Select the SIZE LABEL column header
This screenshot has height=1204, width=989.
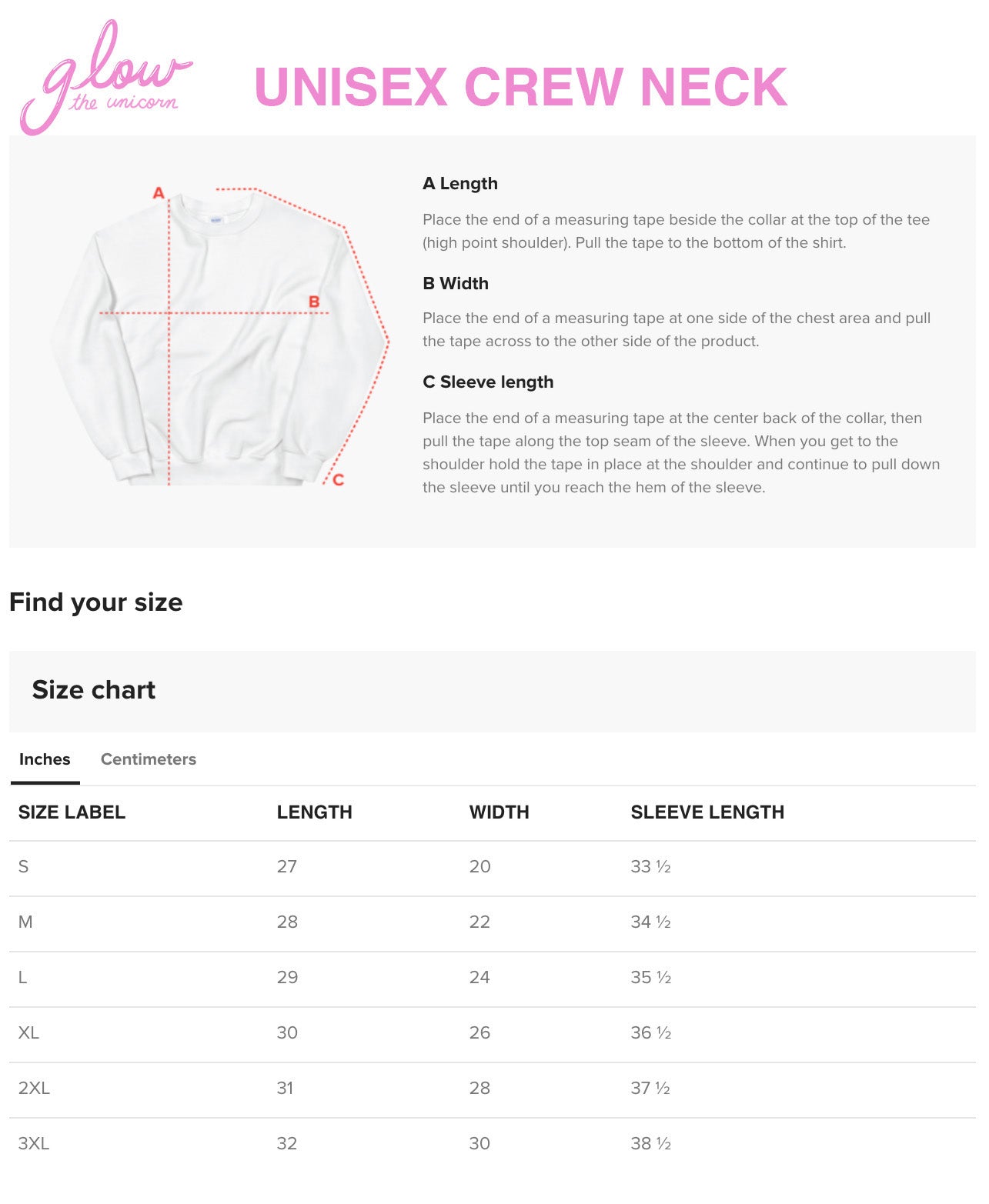point(72,812)
